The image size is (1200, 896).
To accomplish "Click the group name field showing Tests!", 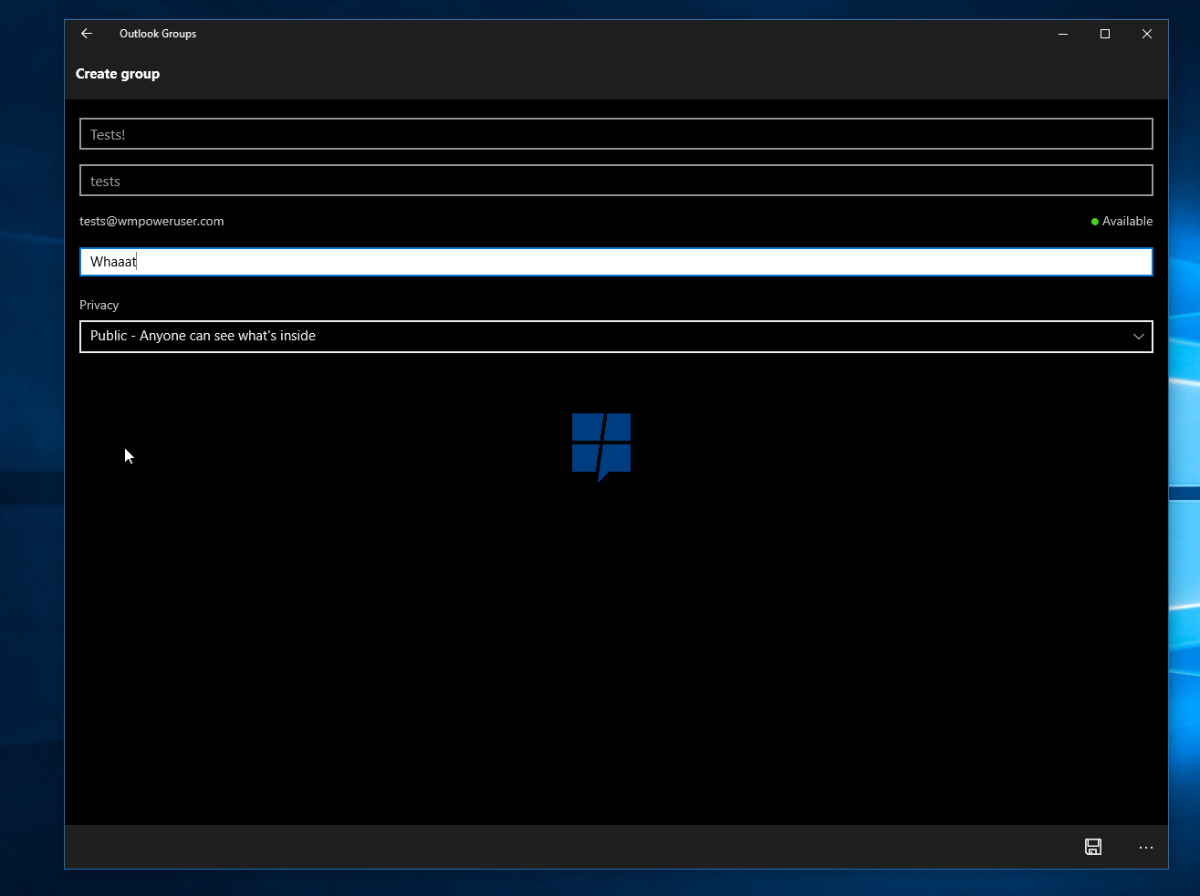I will tap(616, 134).
